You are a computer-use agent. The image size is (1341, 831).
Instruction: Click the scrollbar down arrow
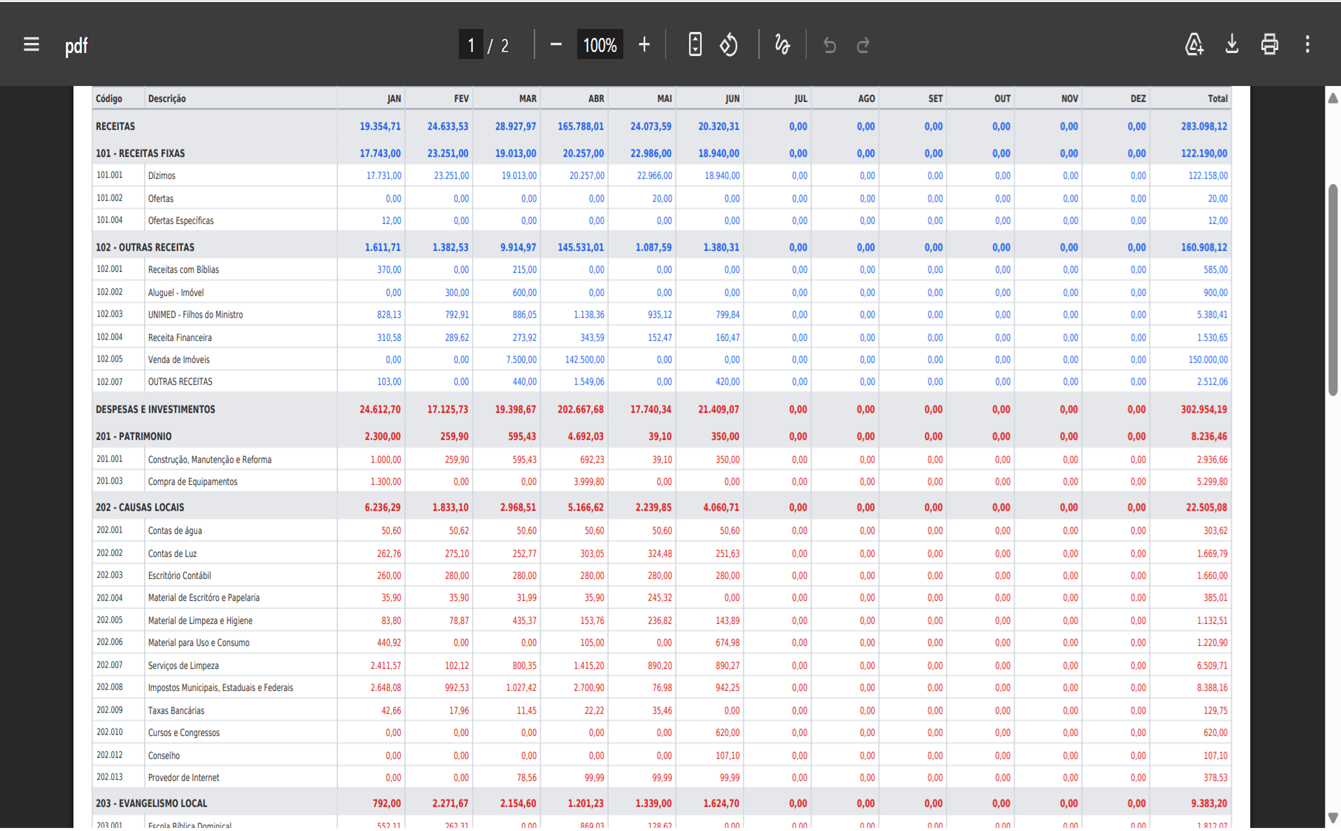coord(1333,818)
